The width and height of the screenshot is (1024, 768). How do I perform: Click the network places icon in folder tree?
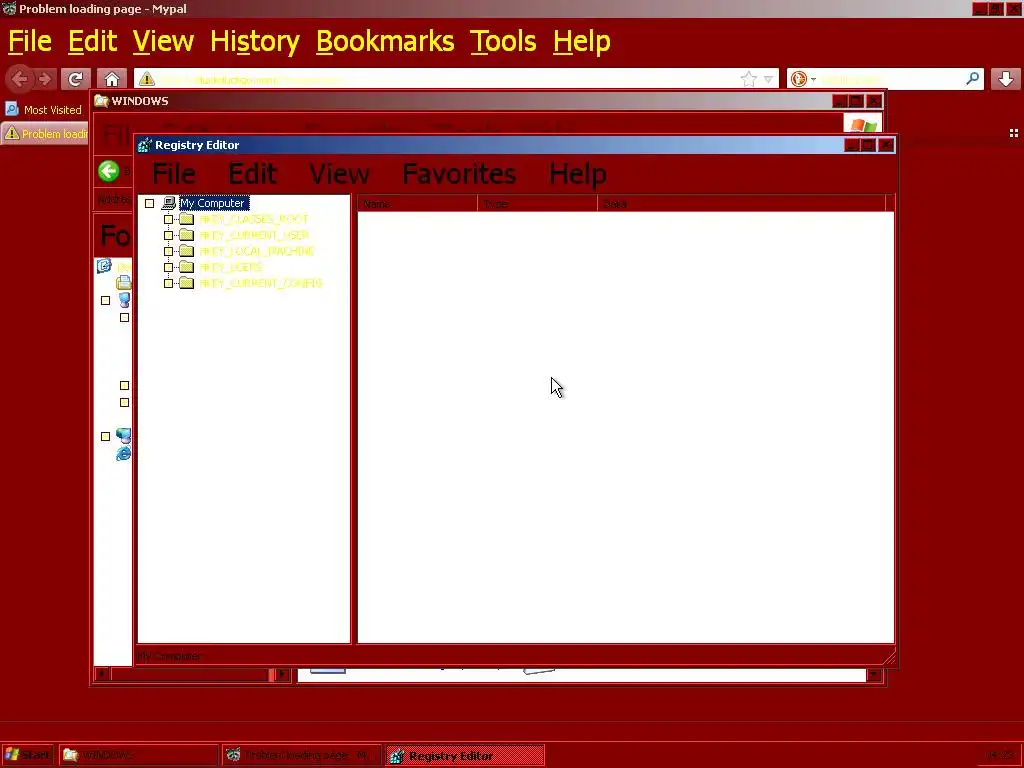[123, 436]
